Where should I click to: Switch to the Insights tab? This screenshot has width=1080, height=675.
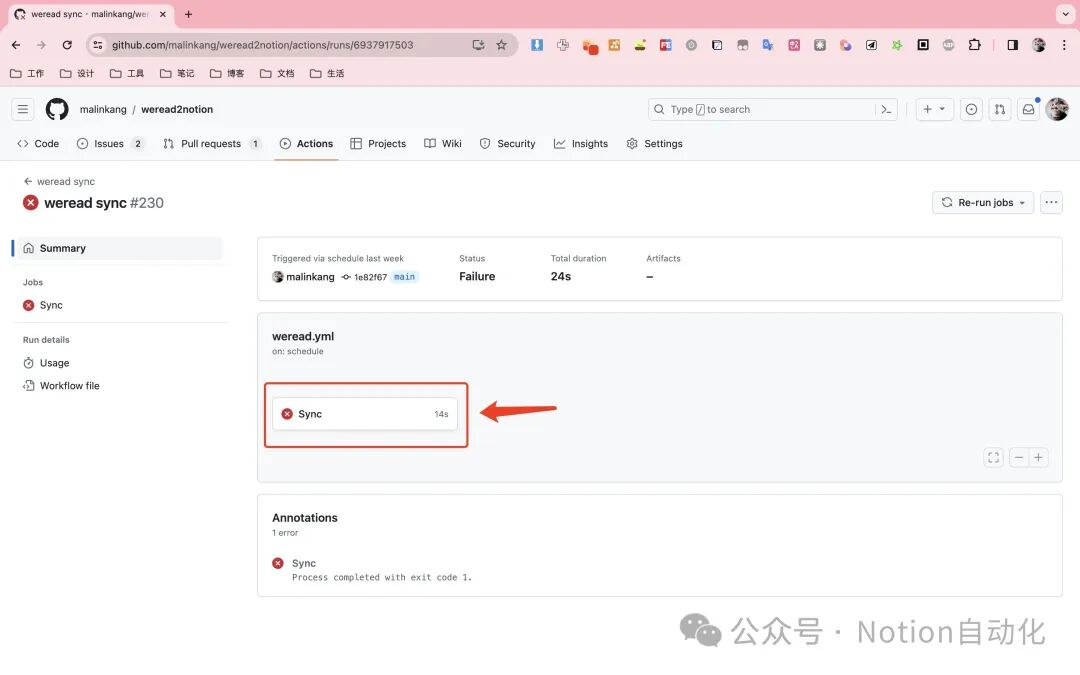pyautogui.click(x=581, y=143)
